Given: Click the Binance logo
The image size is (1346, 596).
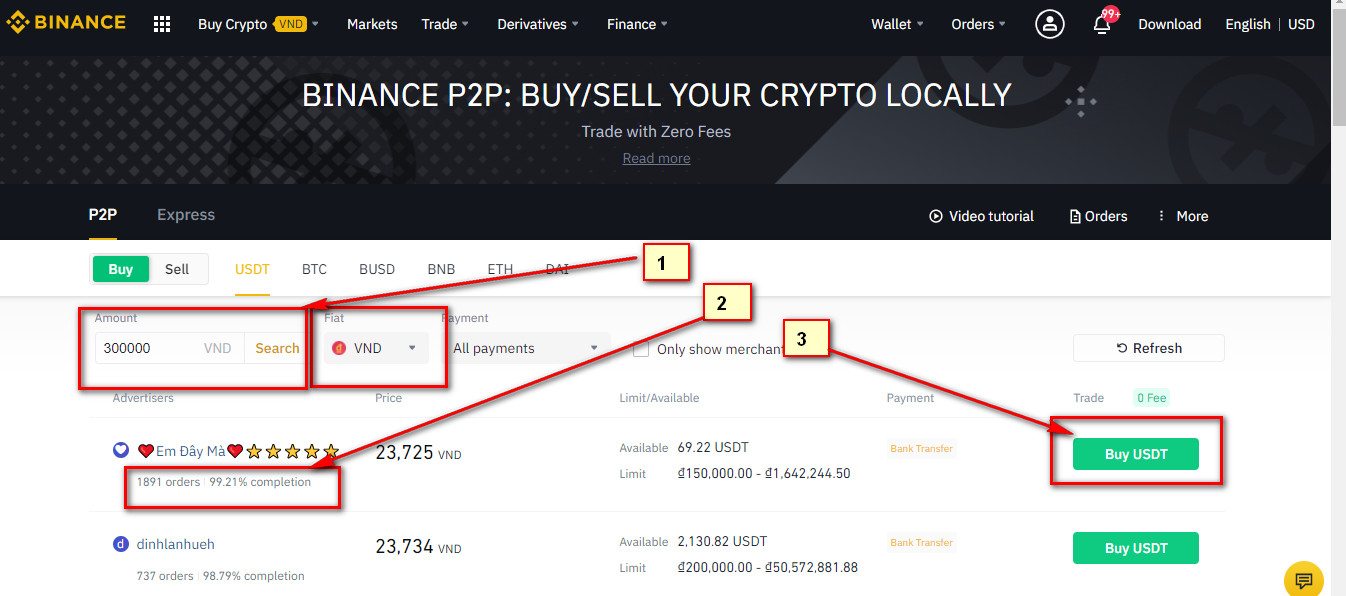Looking at the screenshot, I should (66, 23).
